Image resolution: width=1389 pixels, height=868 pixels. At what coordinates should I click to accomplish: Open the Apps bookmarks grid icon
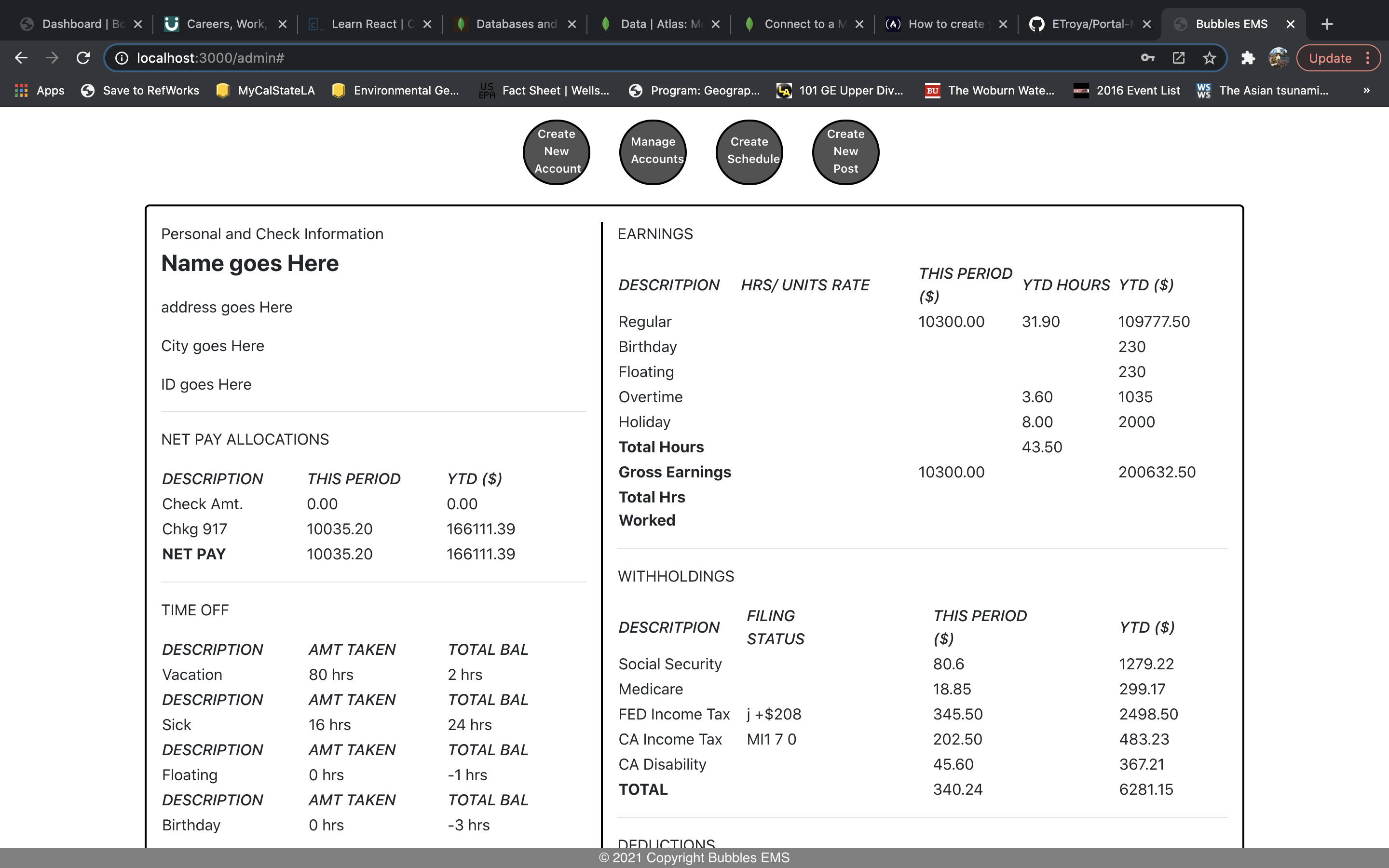(x=21, y=91)
